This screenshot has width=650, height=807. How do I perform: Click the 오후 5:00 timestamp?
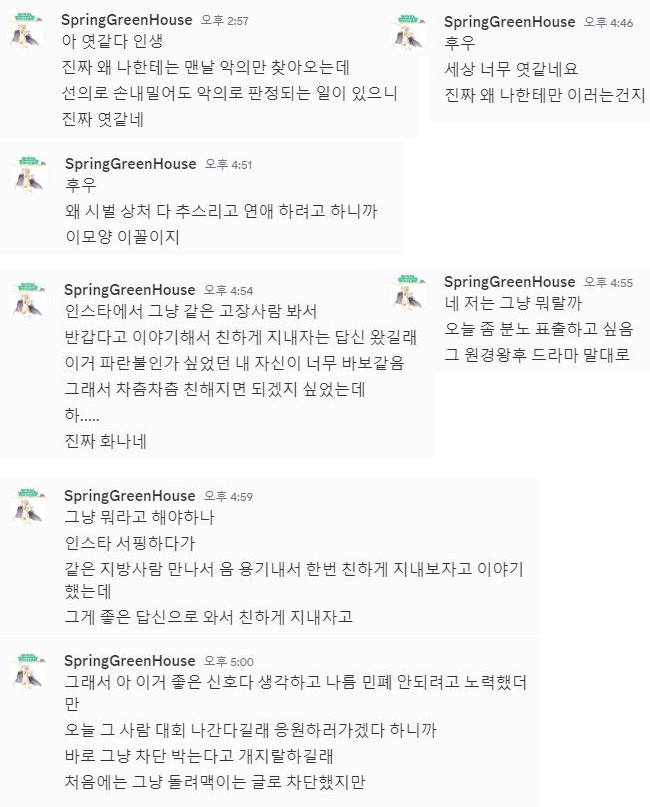coord(228,661)
